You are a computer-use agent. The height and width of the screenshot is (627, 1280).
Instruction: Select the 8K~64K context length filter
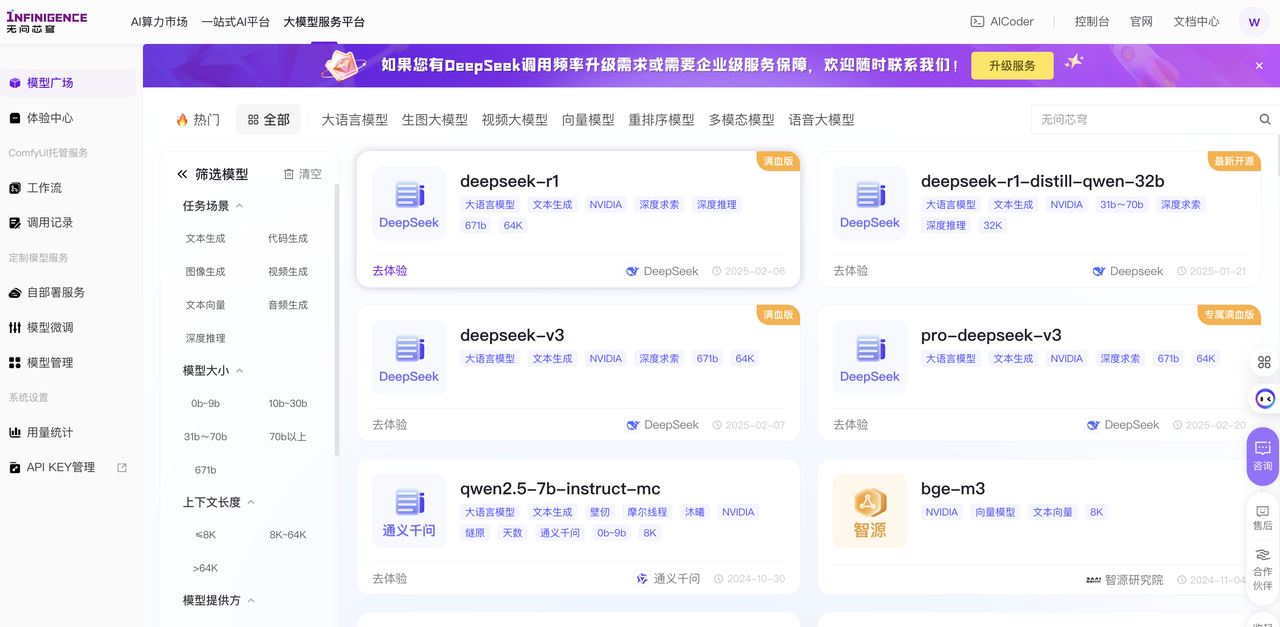pyautogui.click(x=288, y=535)
